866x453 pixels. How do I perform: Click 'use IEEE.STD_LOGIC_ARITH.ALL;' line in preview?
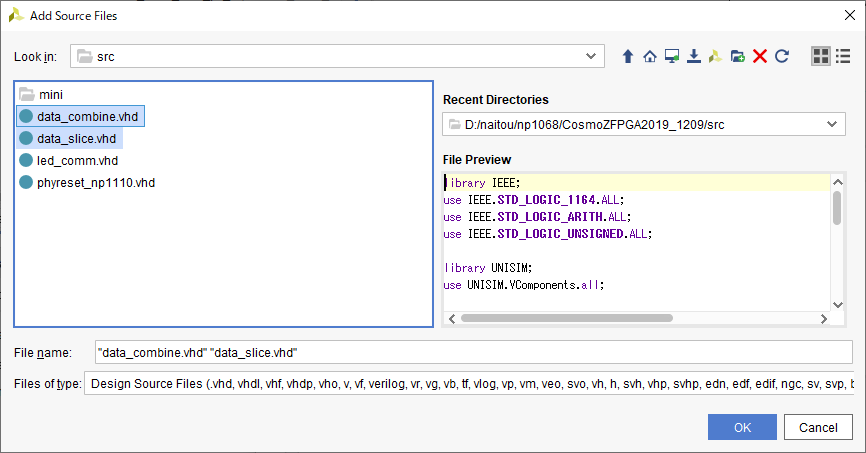(537, 217)
